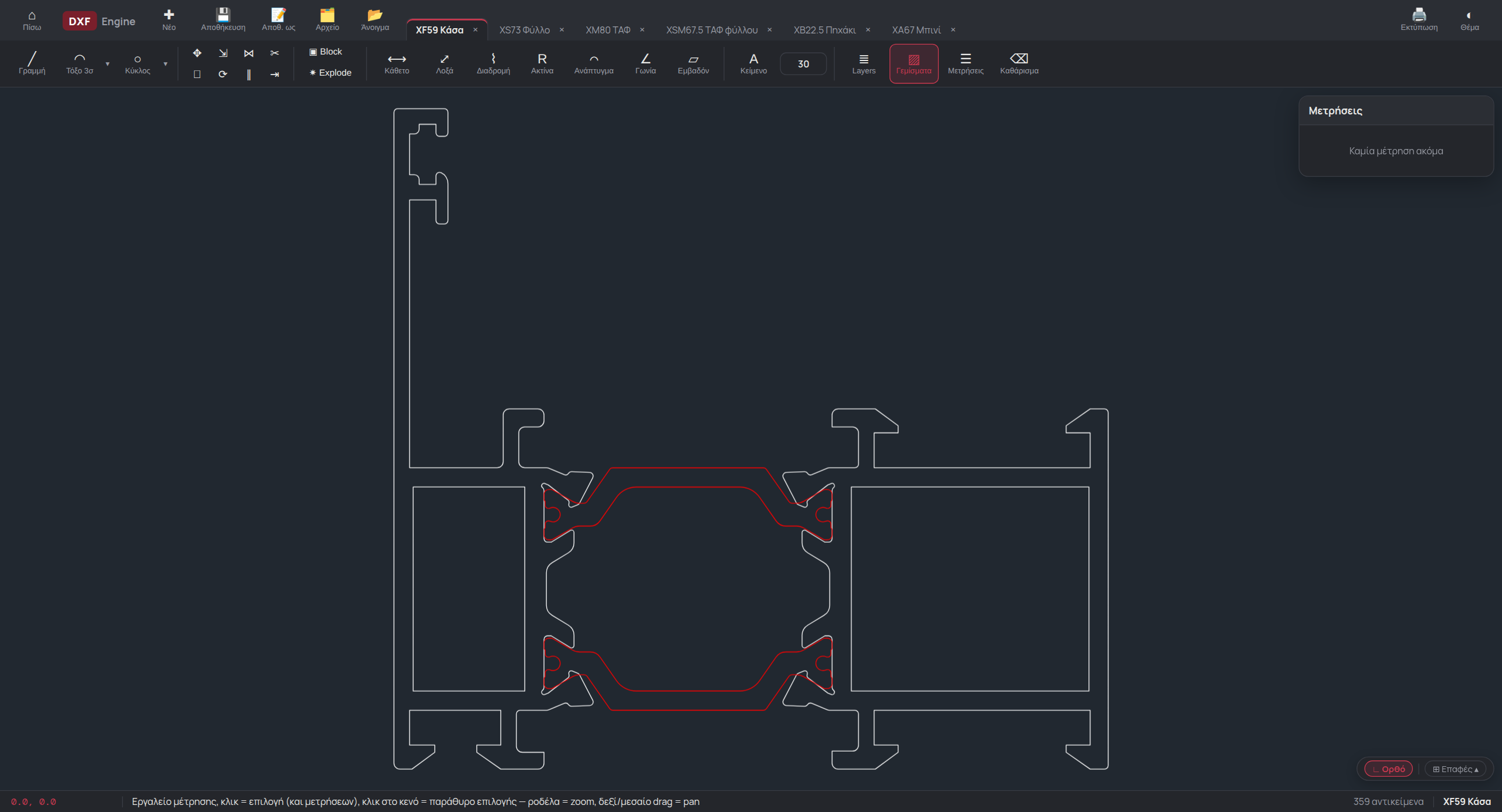Activate the parallel offset tool icon
Viewport: 1502px width, 812px height.
[x=249, y=74]
